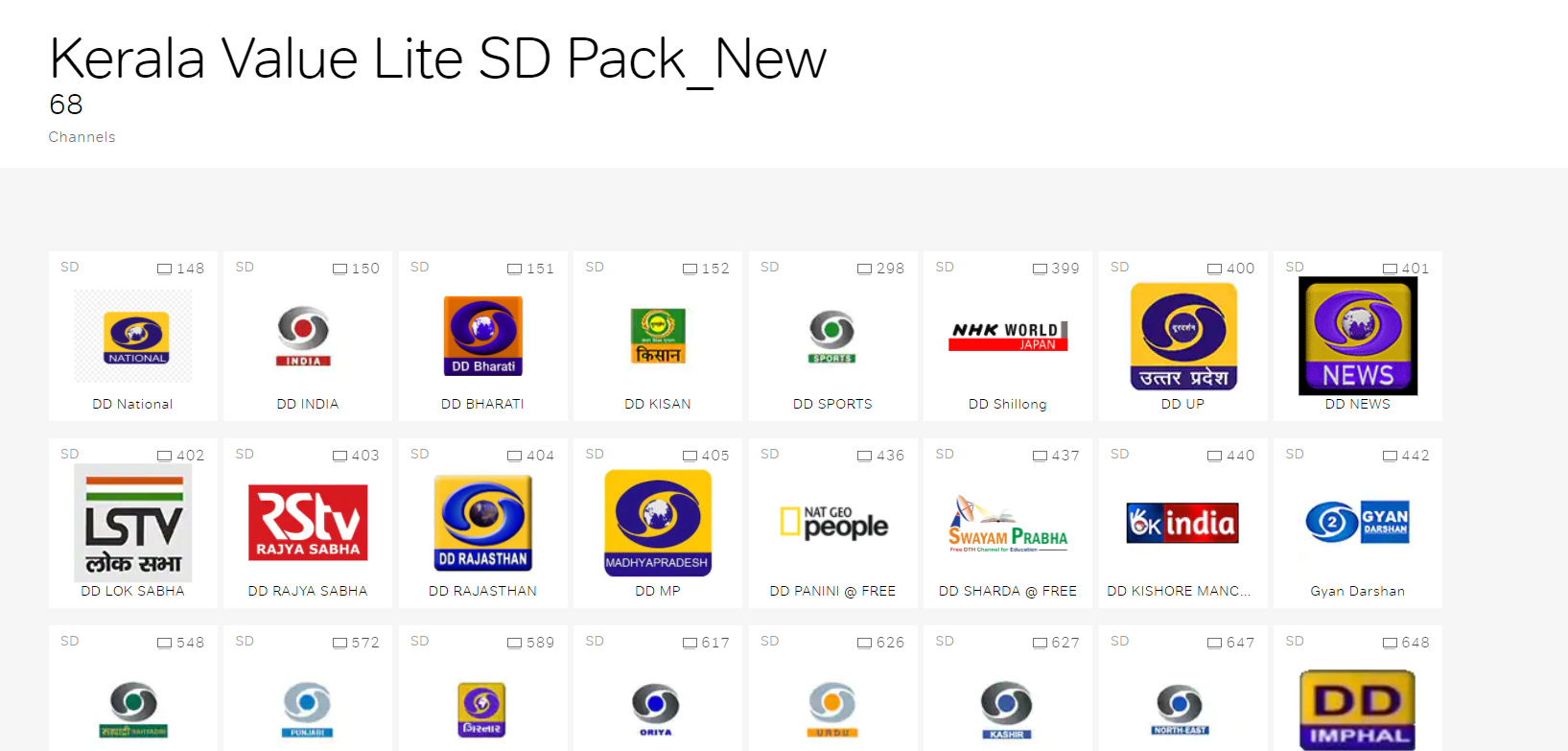1568x751 pixels.
Task: Open the DD Girnar logo on channel 589
Action: [x=482, y=710]
